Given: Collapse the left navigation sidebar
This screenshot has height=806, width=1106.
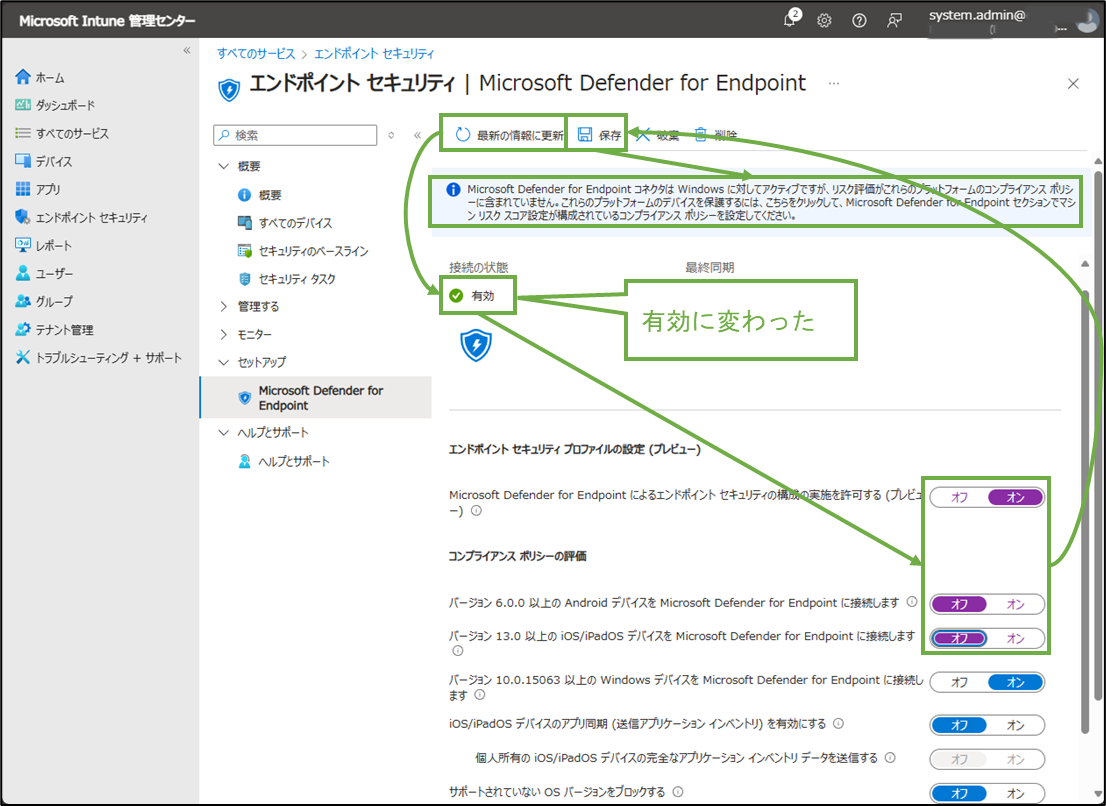Looking at the screenshot, I should [187, 50].
